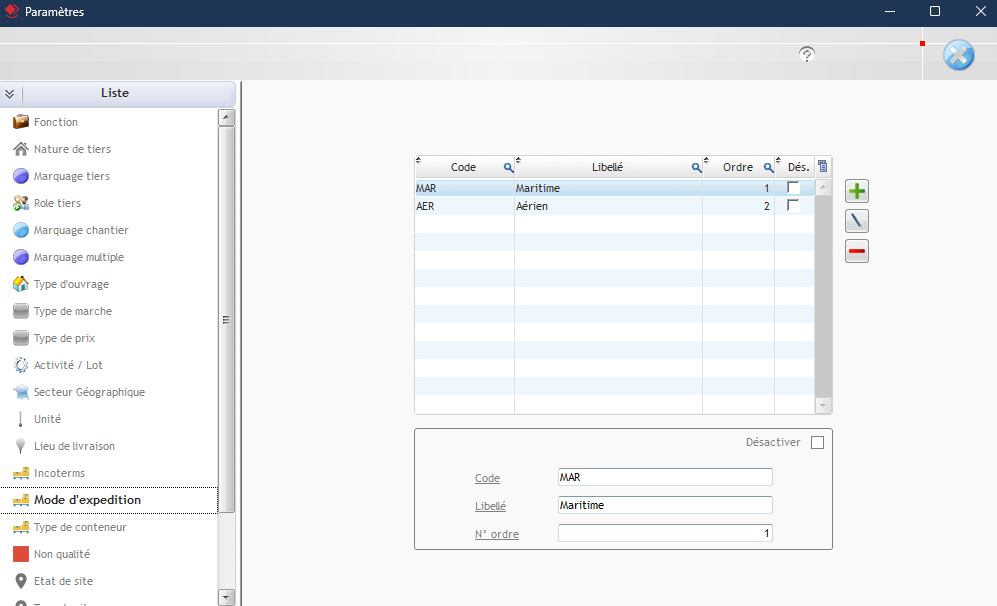
Task: Enable the Désactiver checkbox
Action: tap(817, 442)
